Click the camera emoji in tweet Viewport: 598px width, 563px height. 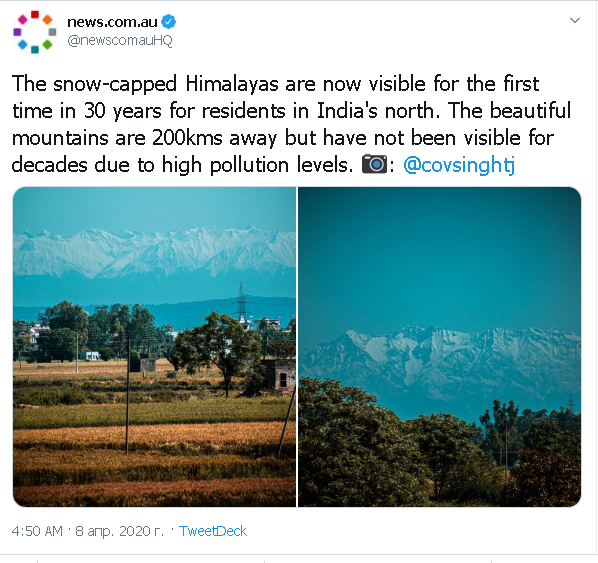[x=374, y=164]
